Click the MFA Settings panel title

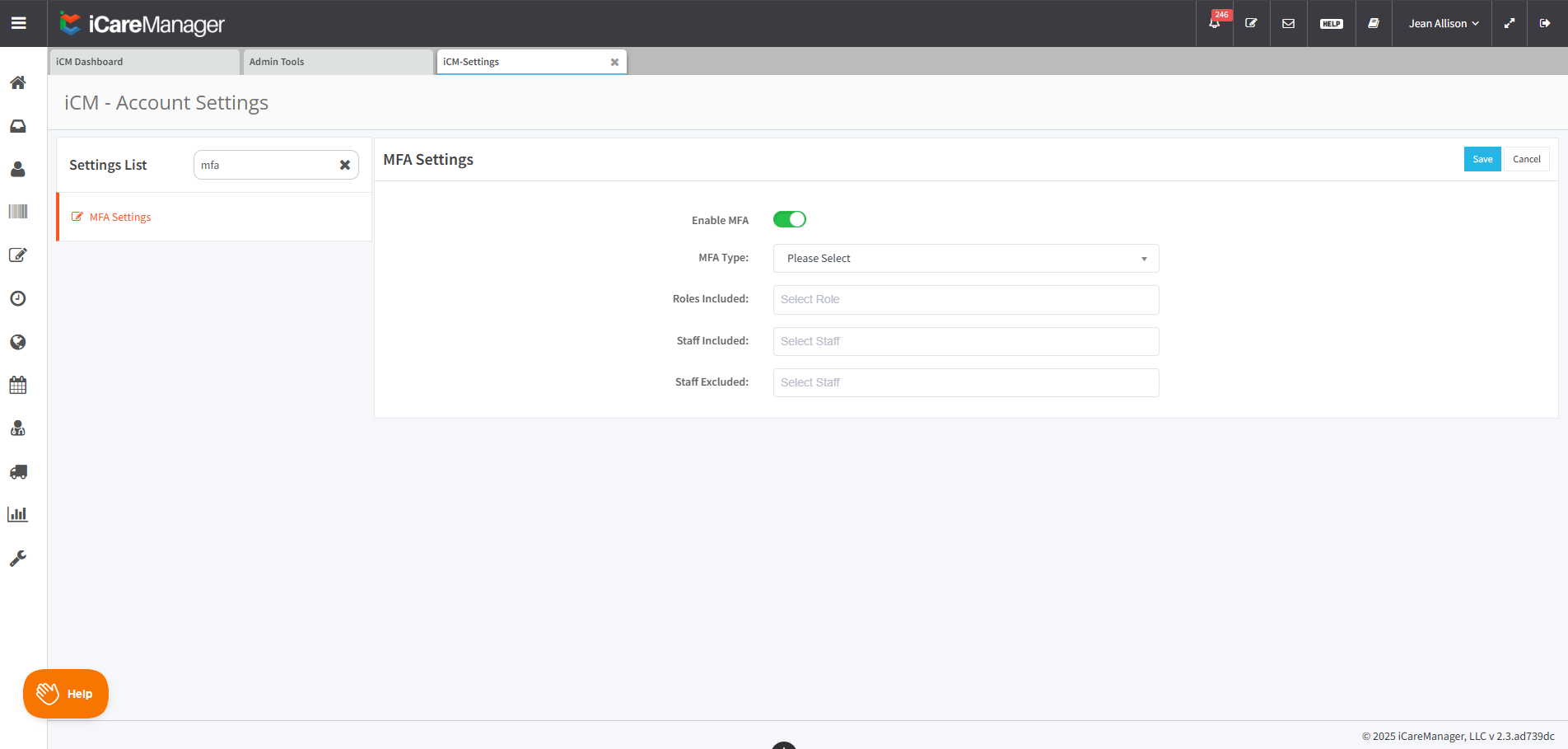tap(428, 159)
